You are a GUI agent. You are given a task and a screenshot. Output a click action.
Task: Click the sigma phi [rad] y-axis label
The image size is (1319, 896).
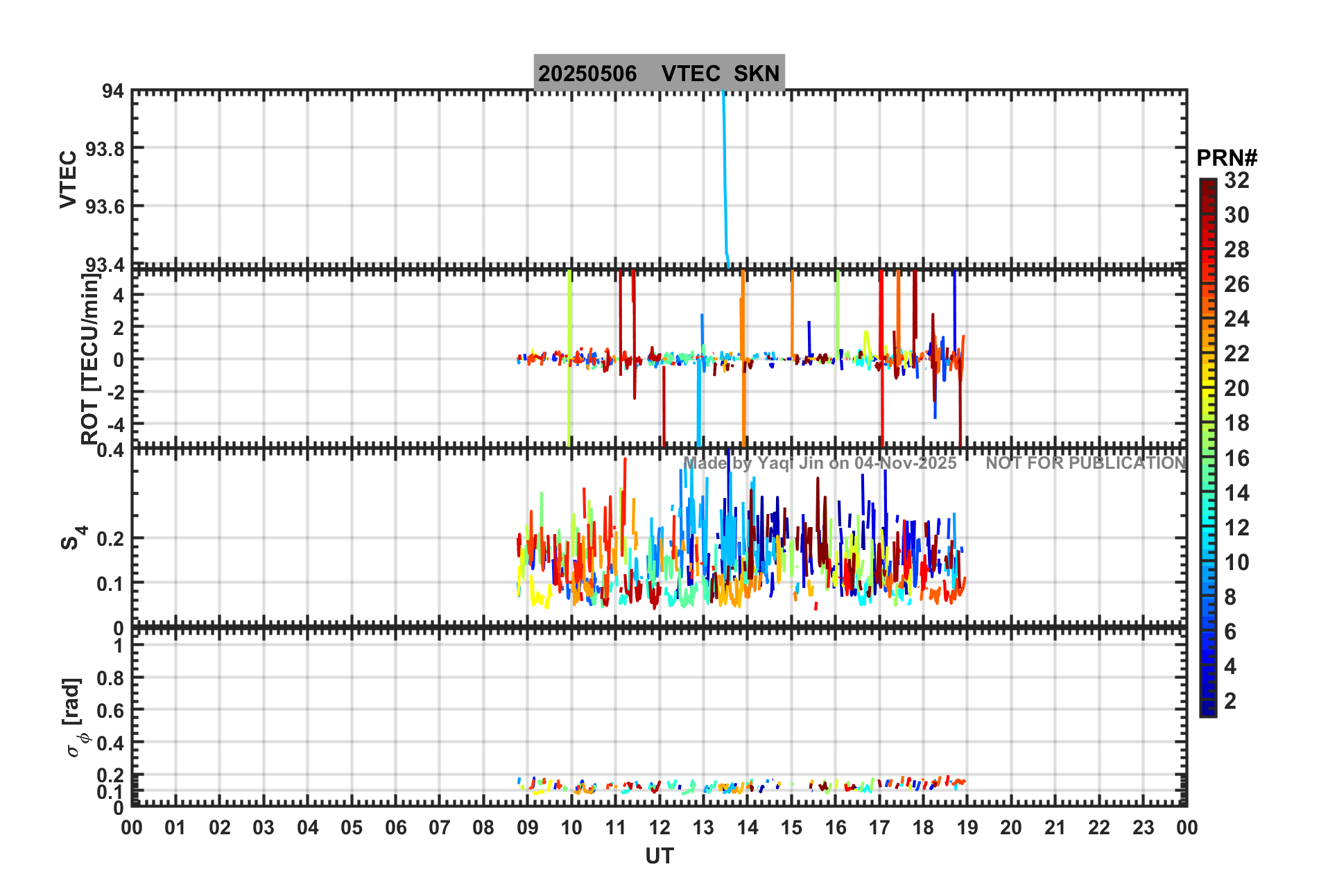click(x=74, y=718)
